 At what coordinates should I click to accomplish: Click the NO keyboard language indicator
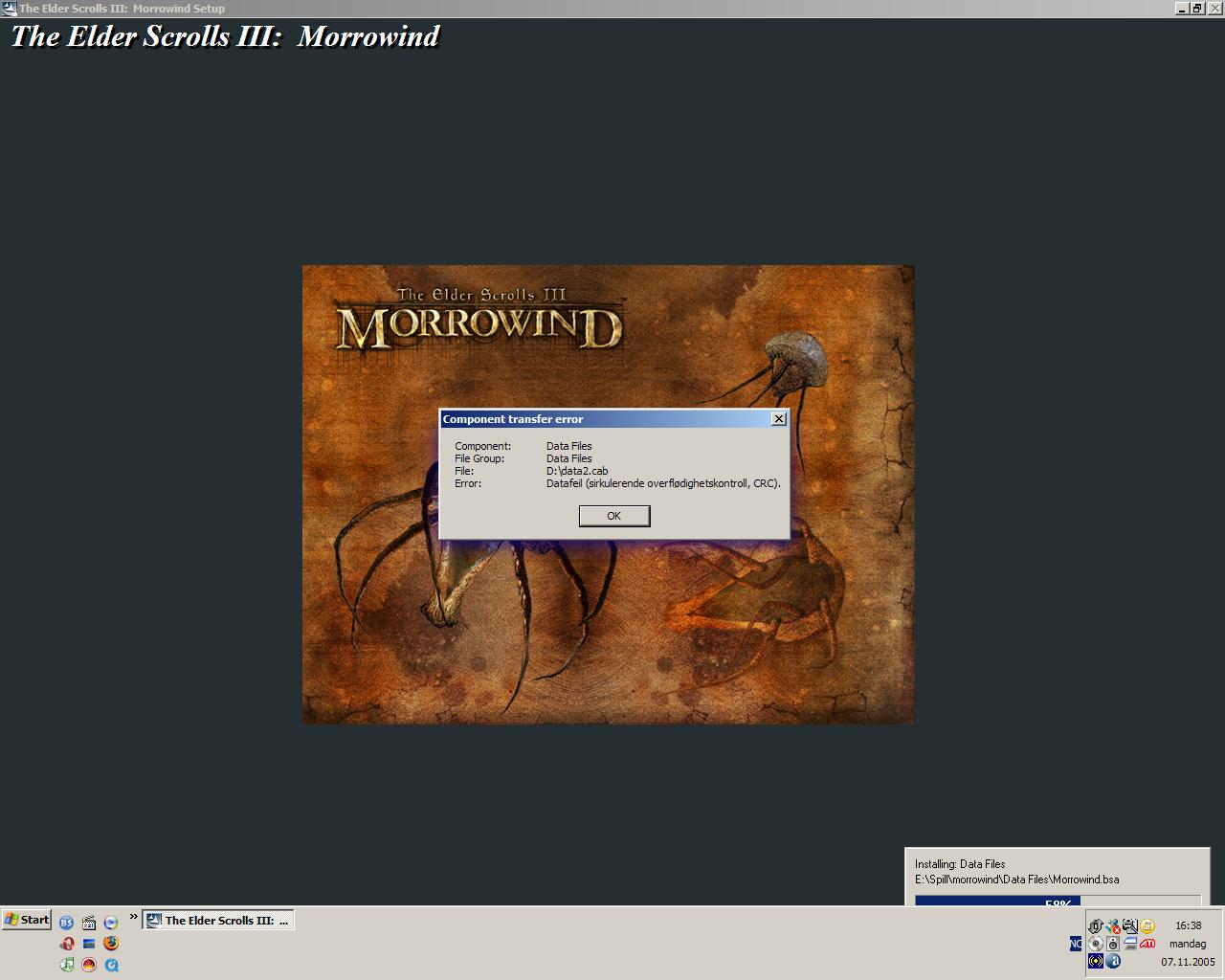coord(1076,944)
